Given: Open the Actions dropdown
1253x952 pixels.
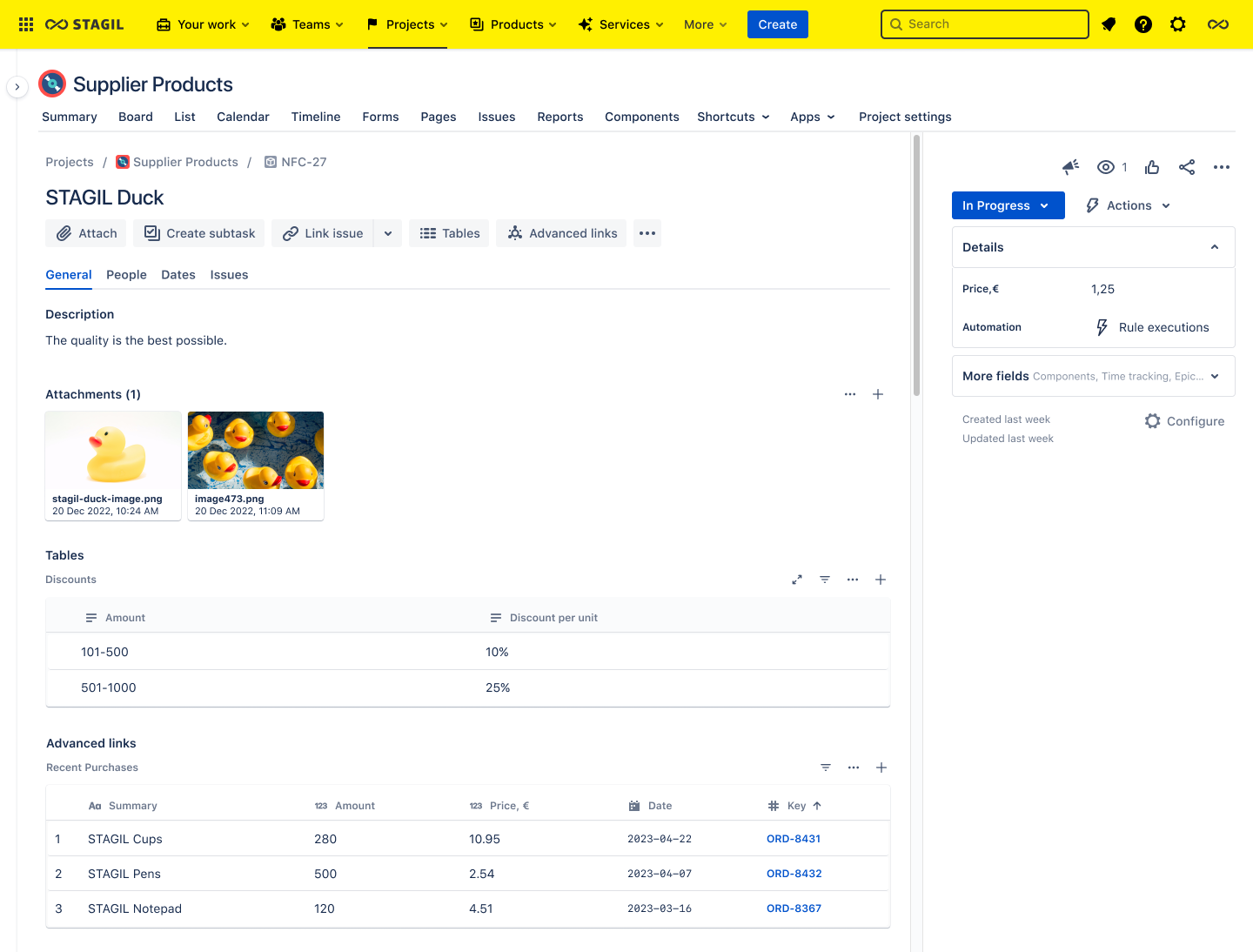Looking at the screenshot, I should click(1129, 205).
